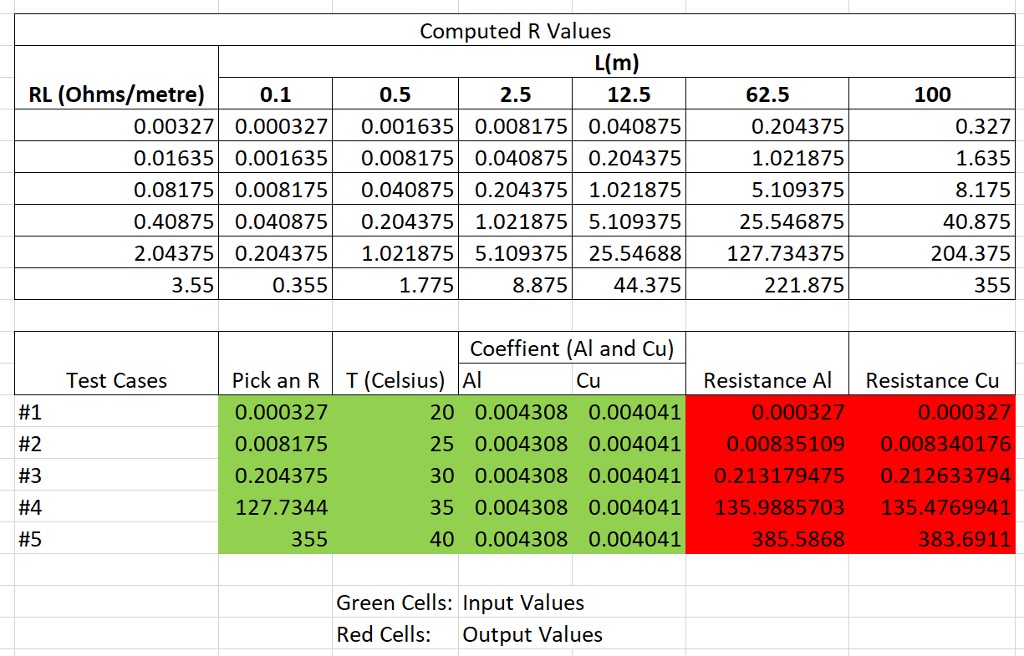The height and width of the screenshot is (656, 1024).
Task: Select the RL value 3.55 cell
Action: (x=116, y=285)
